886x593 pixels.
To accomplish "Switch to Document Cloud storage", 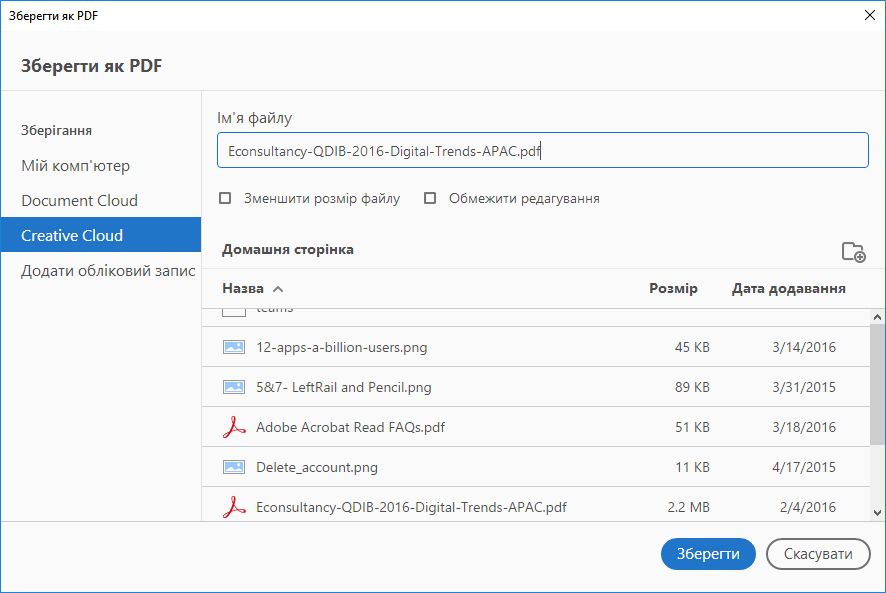I will click(80, 201).
